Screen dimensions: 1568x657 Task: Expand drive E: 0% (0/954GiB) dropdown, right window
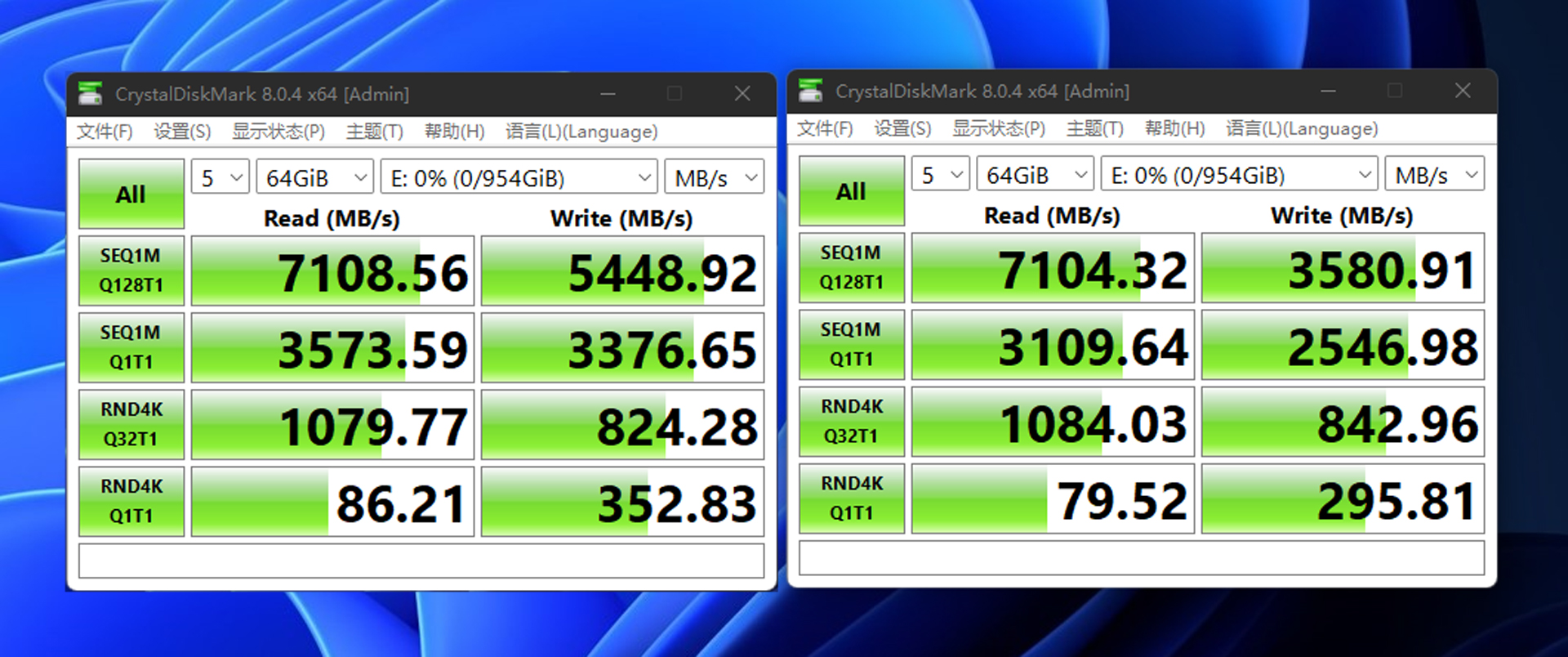tap(1240, 174)
